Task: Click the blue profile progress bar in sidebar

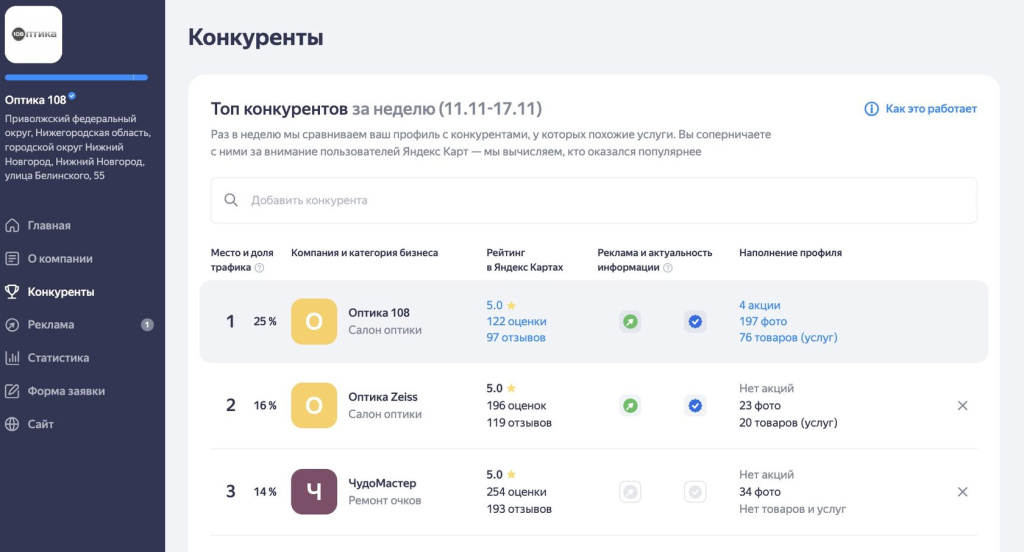Action: (76, 78)
